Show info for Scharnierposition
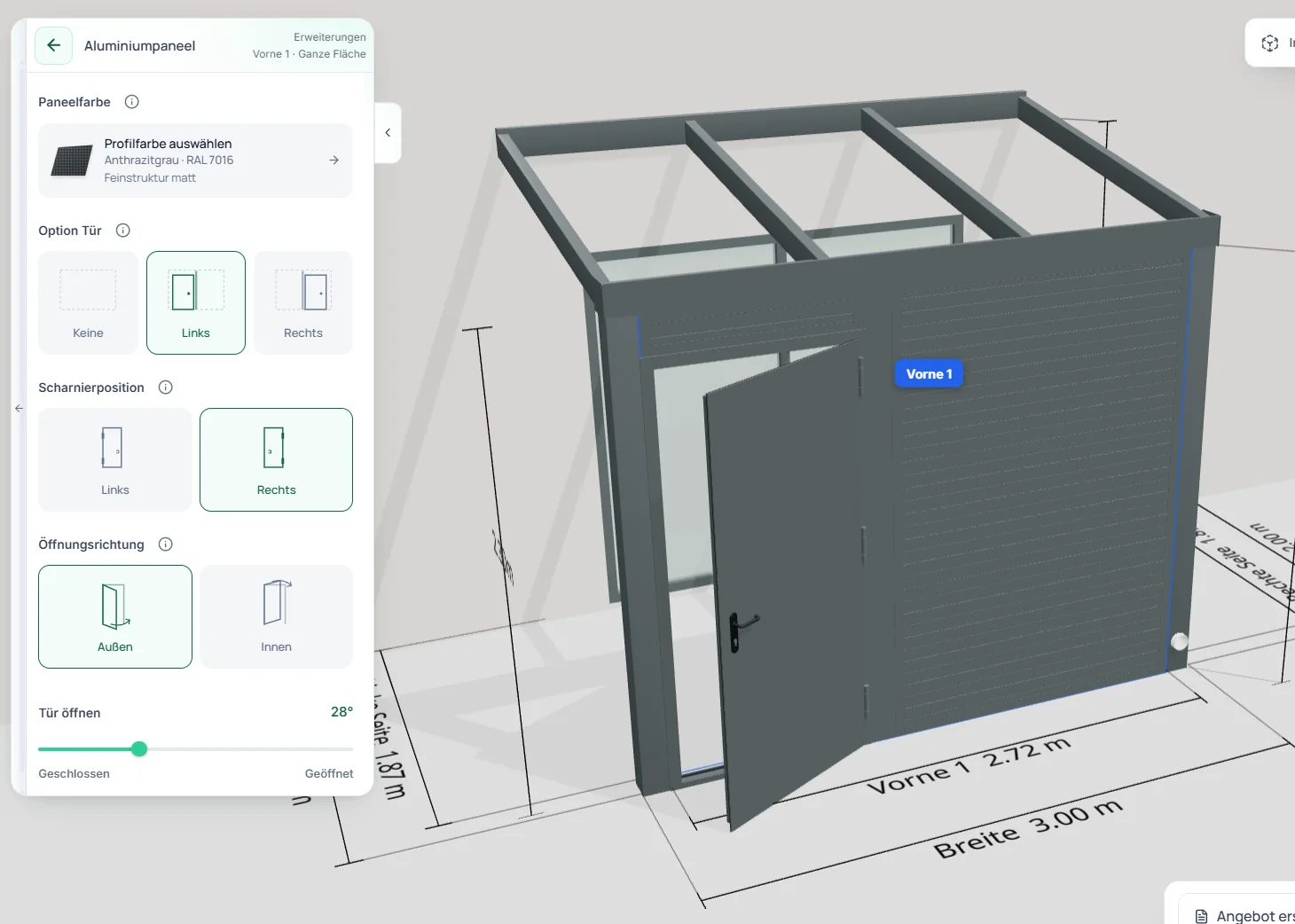 pyautogui.click(x=166, y=388)
